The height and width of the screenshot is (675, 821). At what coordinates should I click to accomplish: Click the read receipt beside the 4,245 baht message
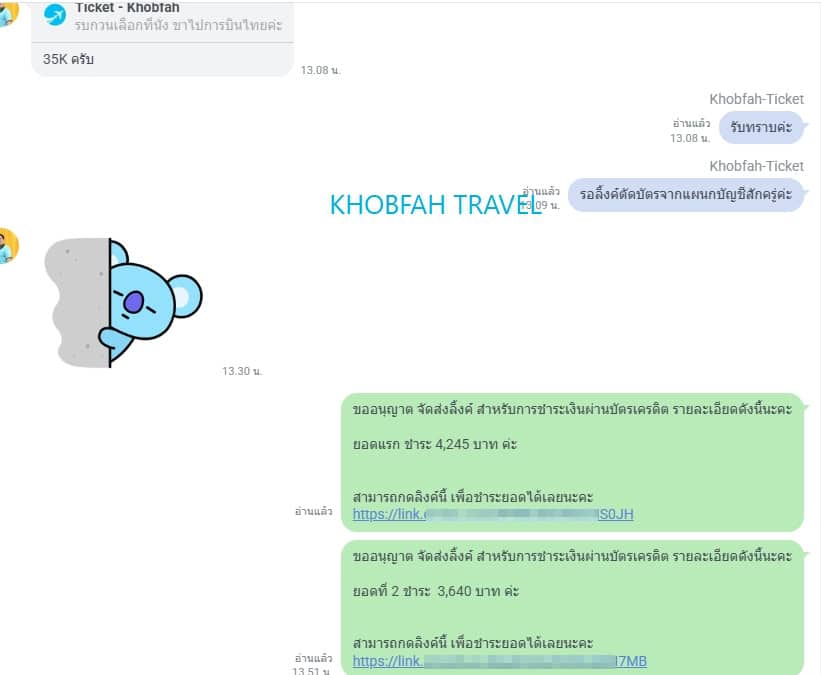[x=313, y=511]
